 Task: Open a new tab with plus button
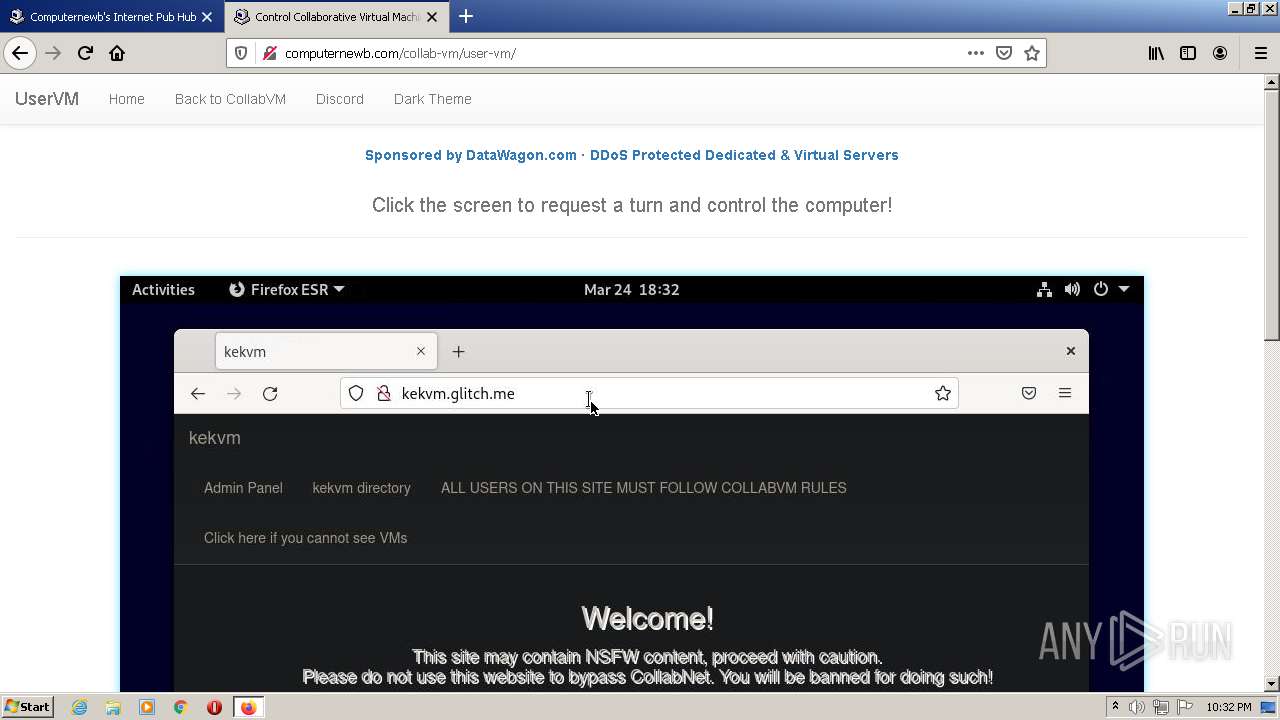[466, 16]
